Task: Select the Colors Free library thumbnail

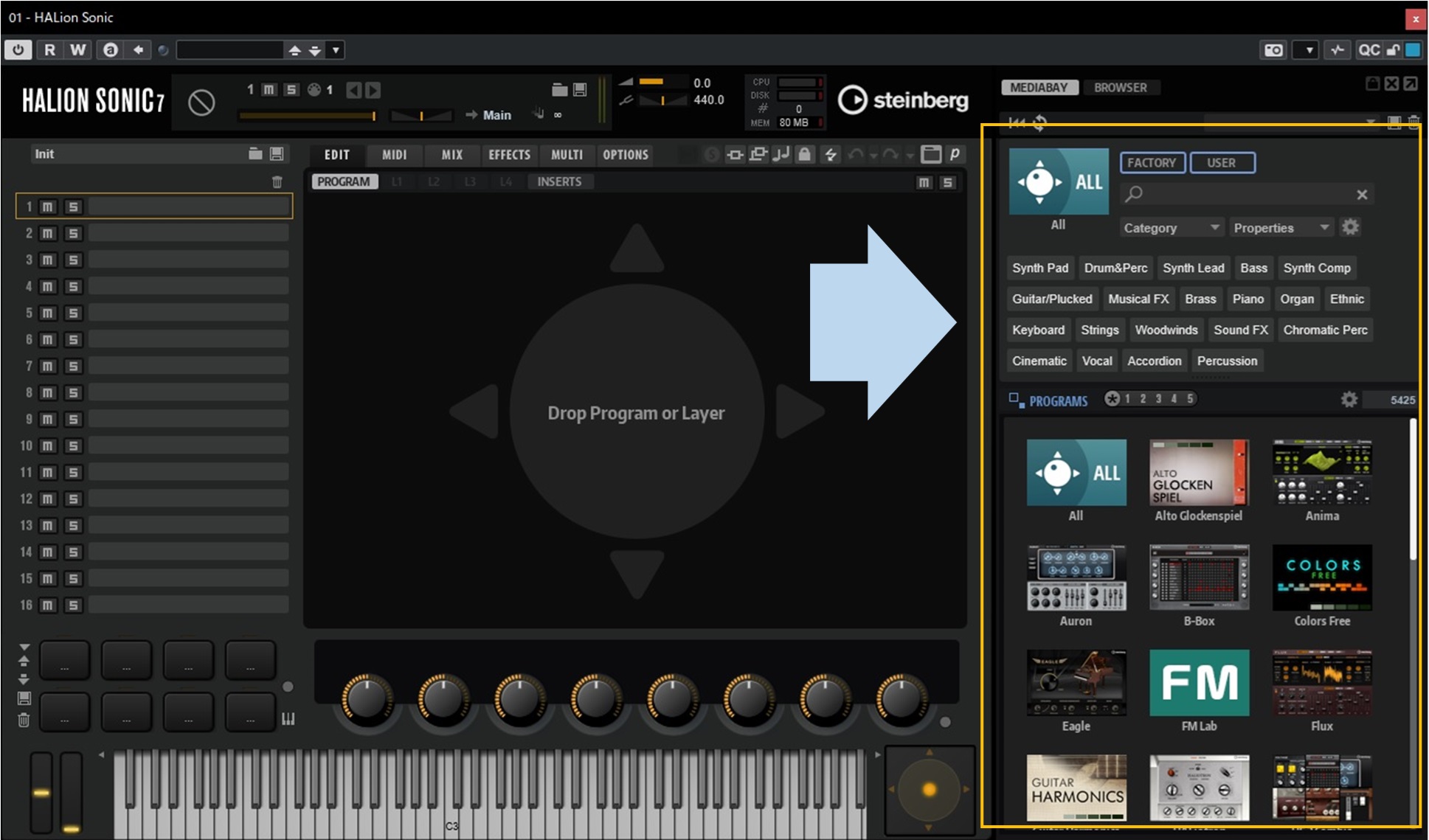Action: 1322,578
